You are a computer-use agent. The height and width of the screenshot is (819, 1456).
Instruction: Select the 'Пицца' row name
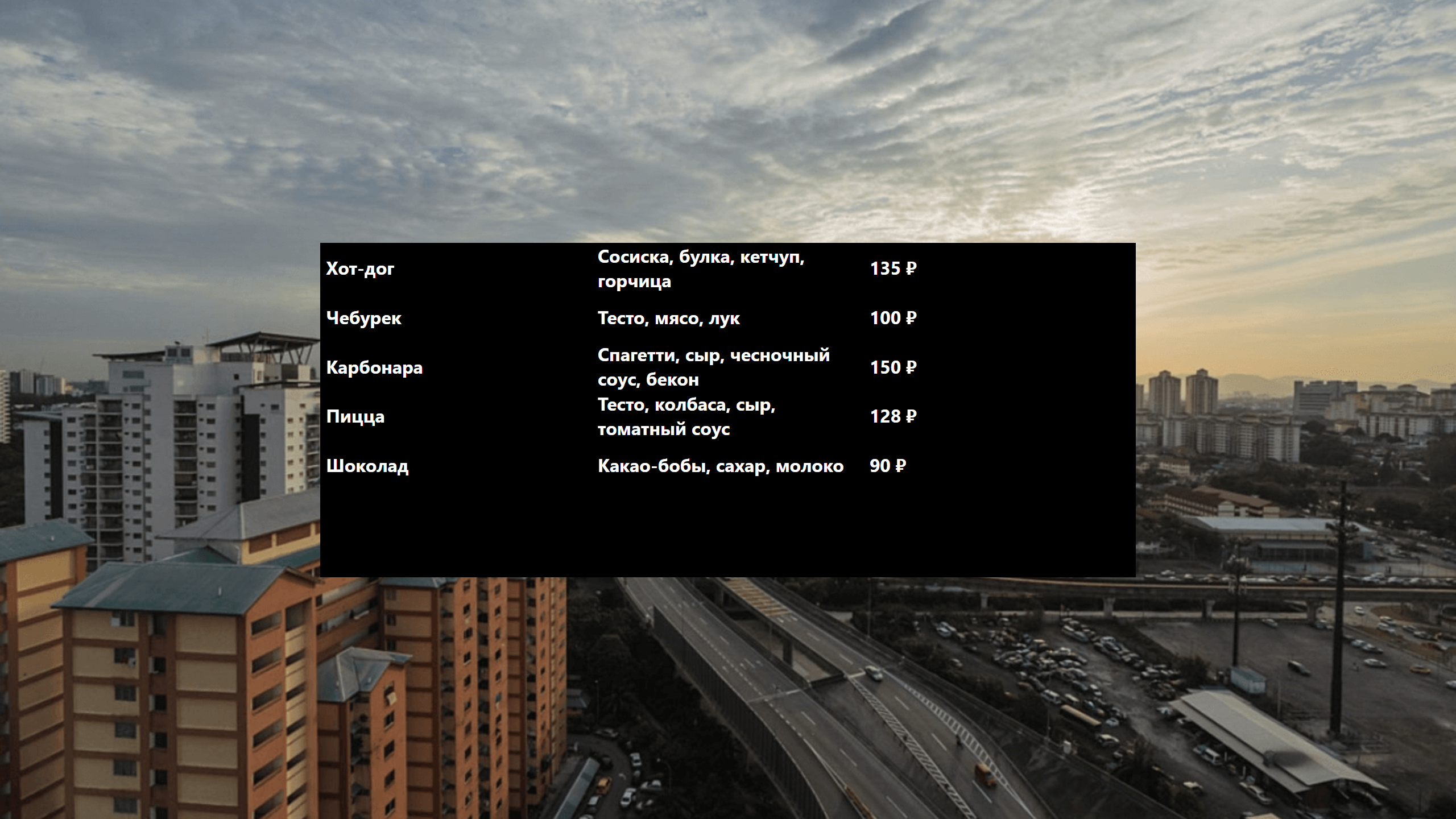point(355,417)
